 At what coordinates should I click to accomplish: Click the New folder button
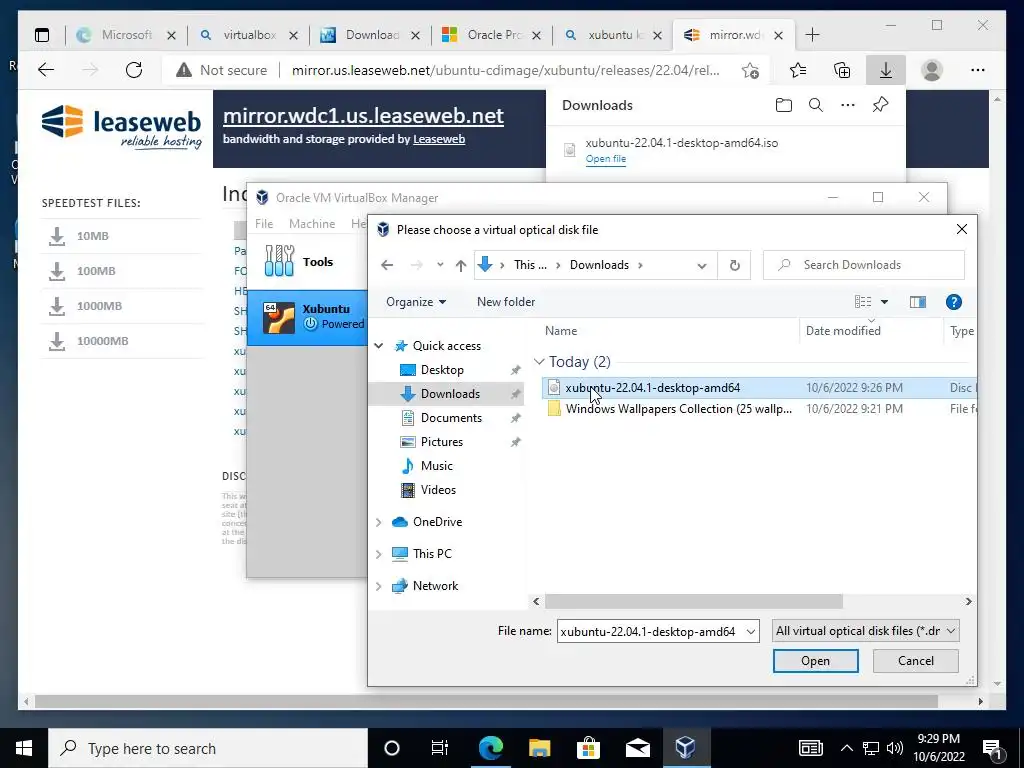pos(506,302)
